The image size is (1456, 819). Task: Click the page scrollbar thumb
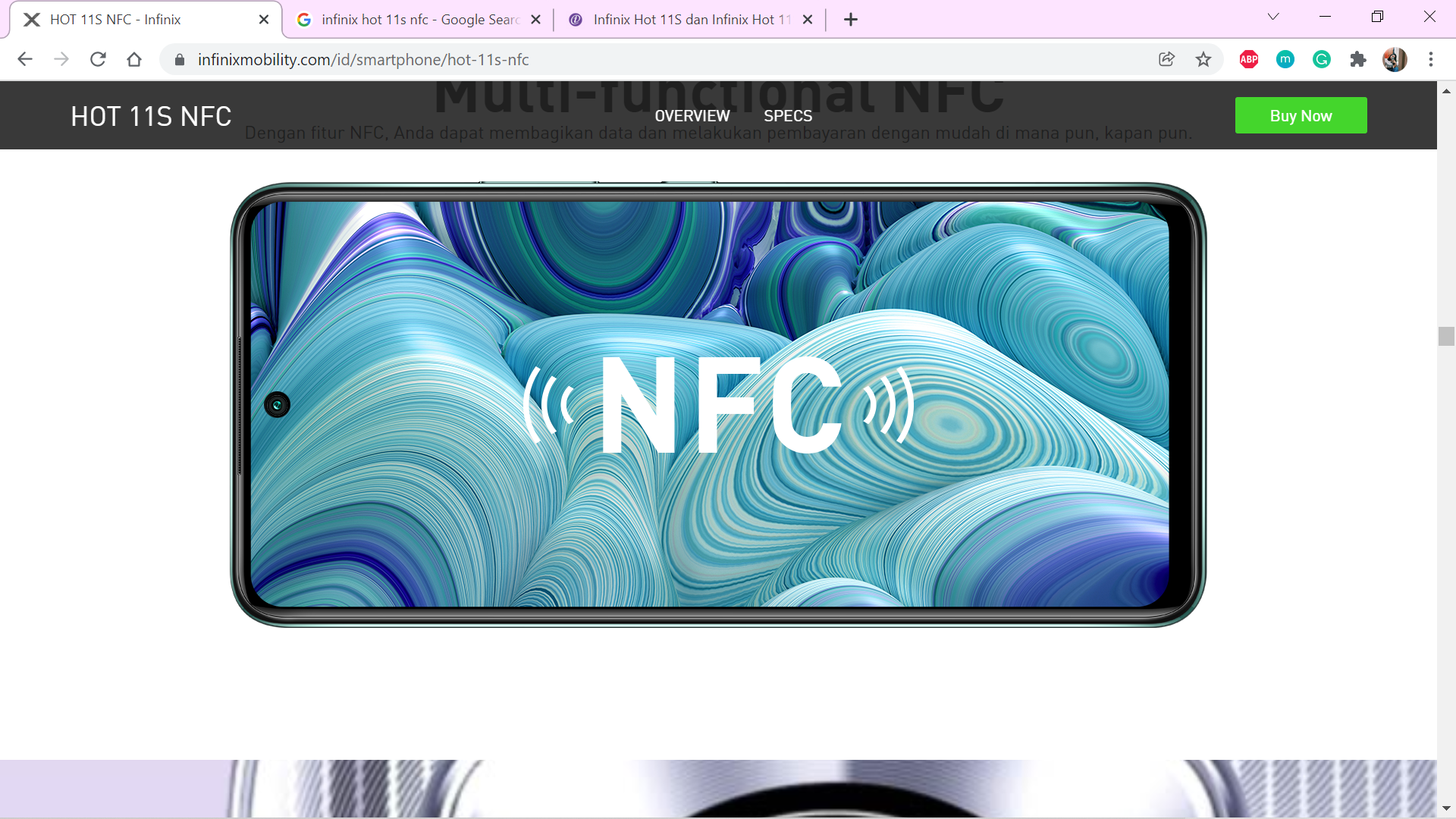tap(1446, 336)
